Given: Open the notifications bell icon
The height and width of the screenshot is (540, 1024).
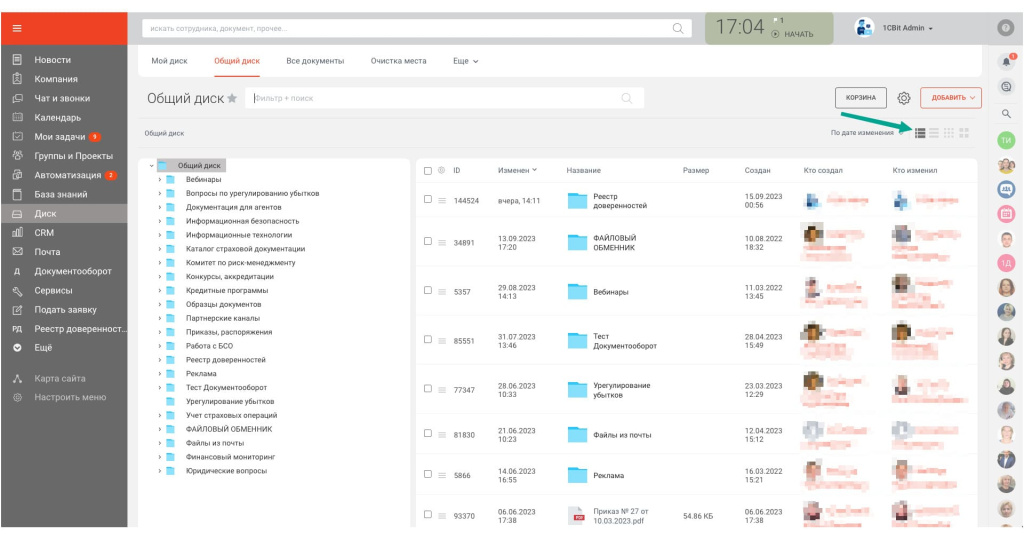Looking at the screenshot, I should (1006, 61).
